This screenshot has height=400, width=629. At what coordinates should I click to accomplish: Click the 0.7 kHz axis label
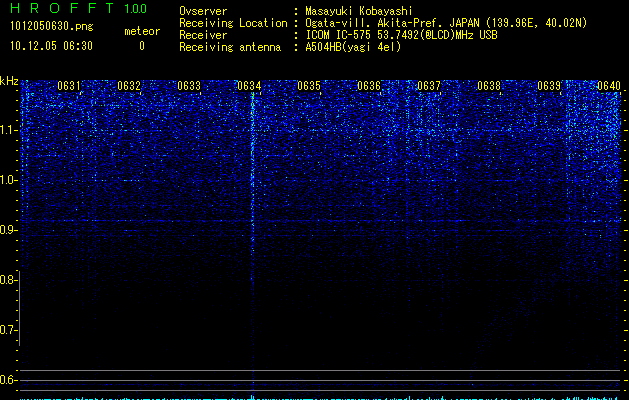tap(7, 330)
